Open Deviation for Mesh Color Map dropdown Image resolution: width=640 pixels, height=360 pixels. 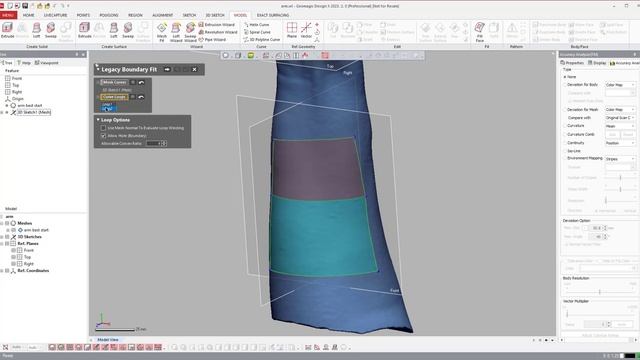(620, 110)
